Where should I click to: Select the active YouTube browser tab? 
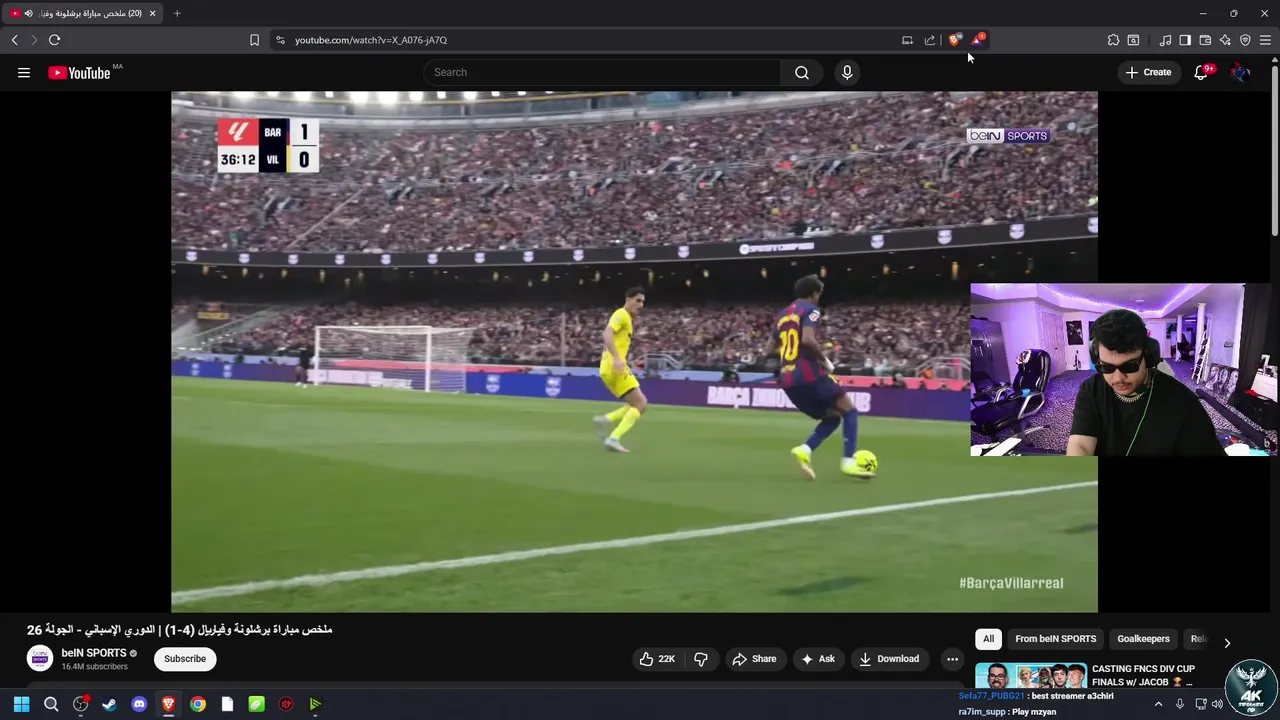[82, 13]
